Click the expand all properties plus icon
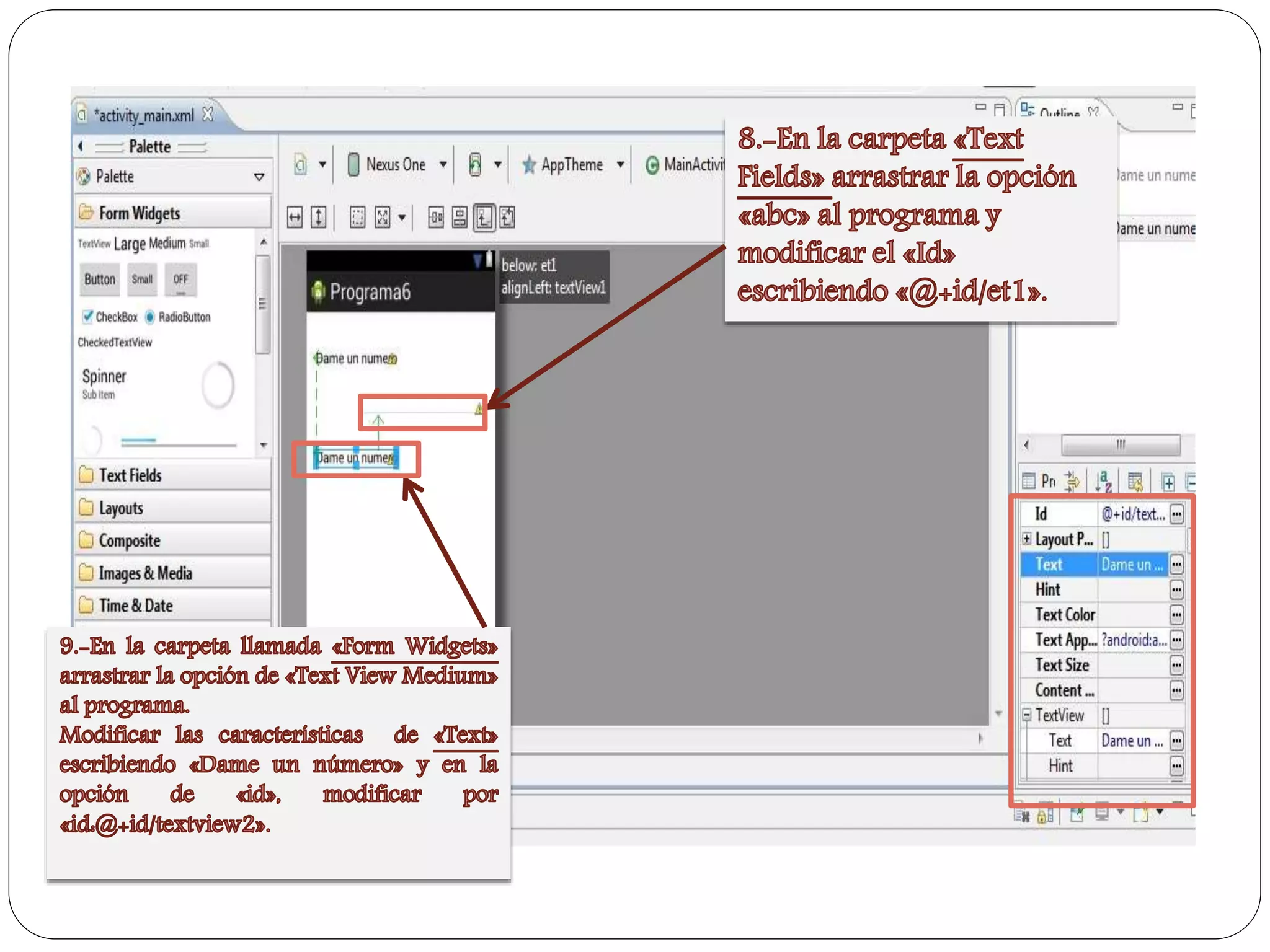1270x952 pixels. coord(1168,482)
